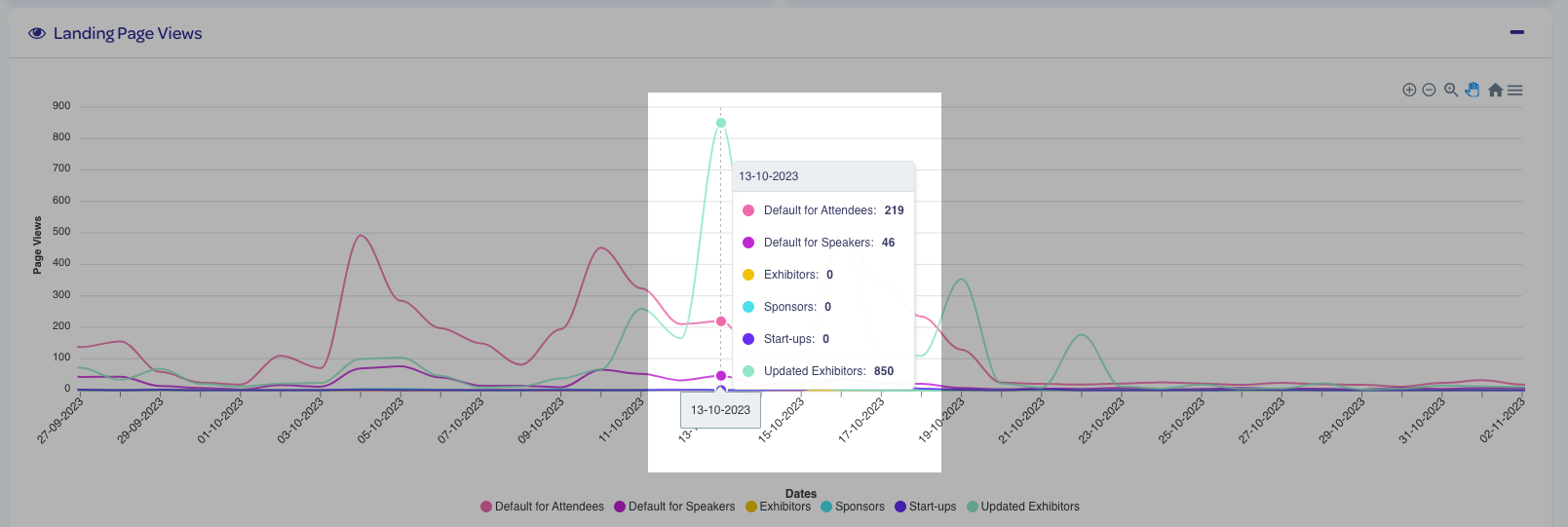The width and height of the screenshot is (1568, 527).
Task: Reset zoom with the home icon
Action: (1495, 90)
